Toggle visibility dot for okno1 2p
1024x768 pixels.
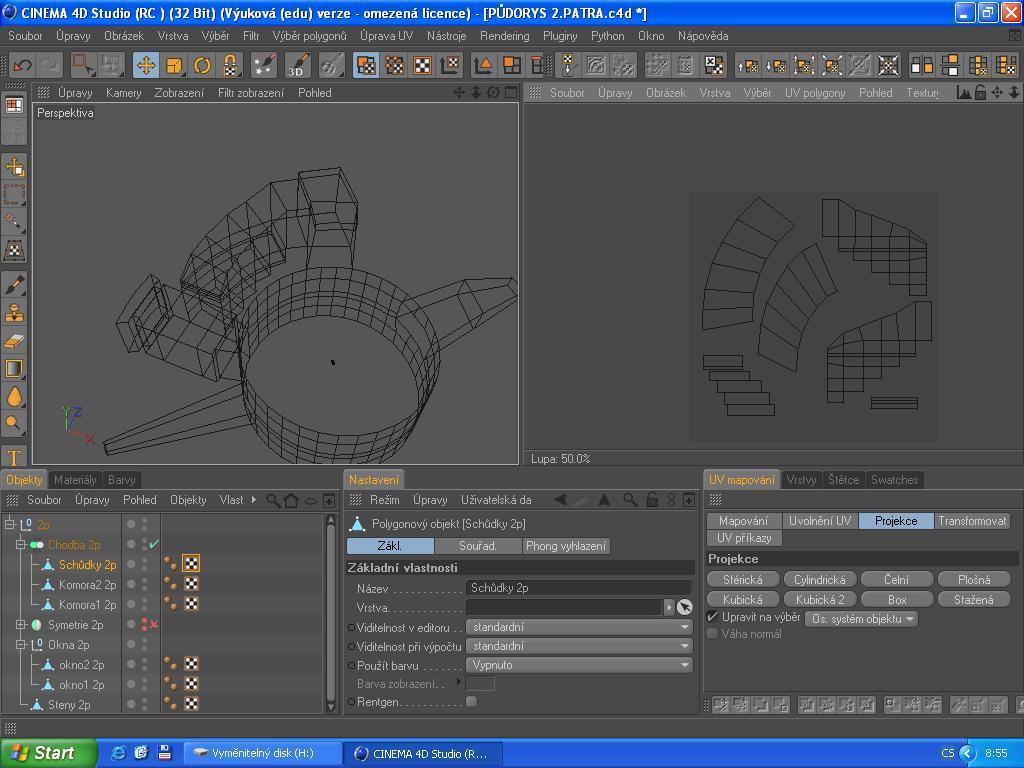(x=131, y=684)
